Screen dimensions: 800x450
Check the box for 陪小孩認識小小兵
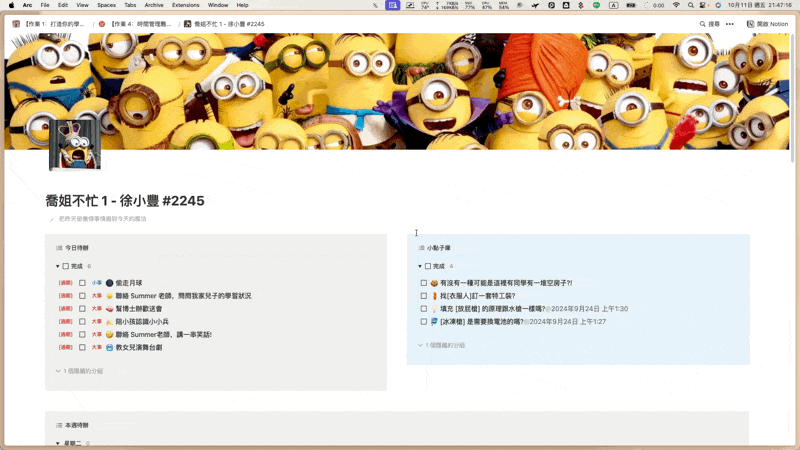pos(82,321)
